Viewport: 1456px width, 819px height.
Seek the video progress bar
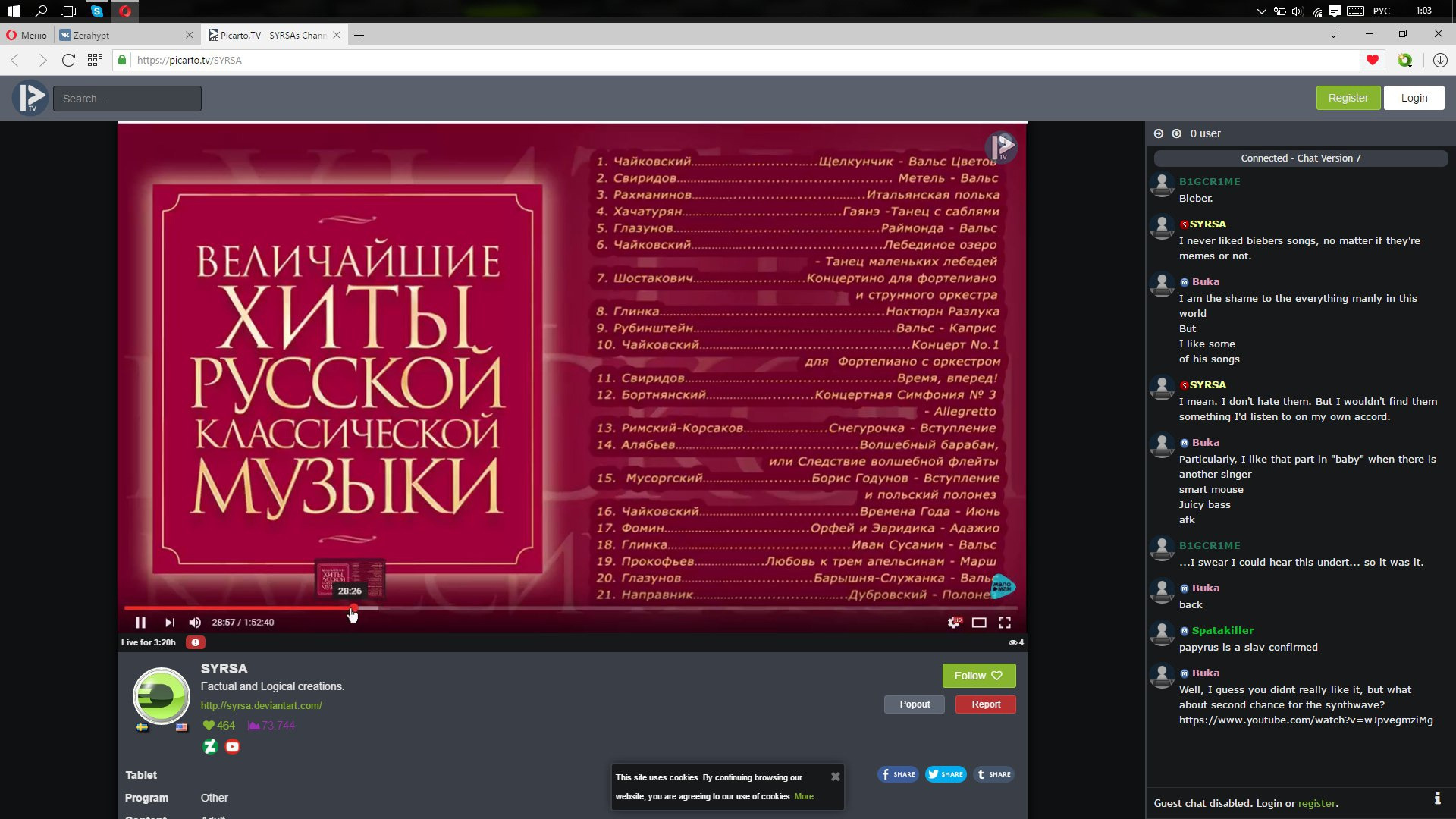click(570, 607)
